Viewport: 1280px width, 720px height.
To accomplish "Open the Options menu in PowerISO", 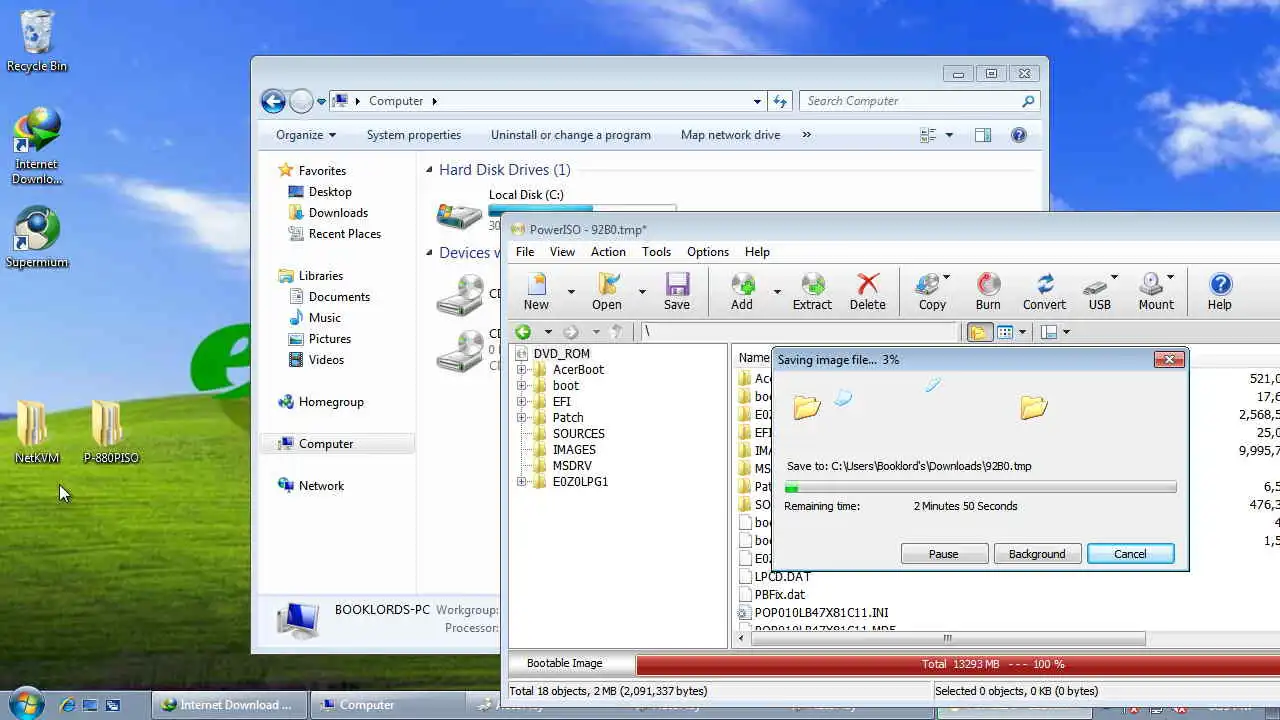I will tap(708, 252).
